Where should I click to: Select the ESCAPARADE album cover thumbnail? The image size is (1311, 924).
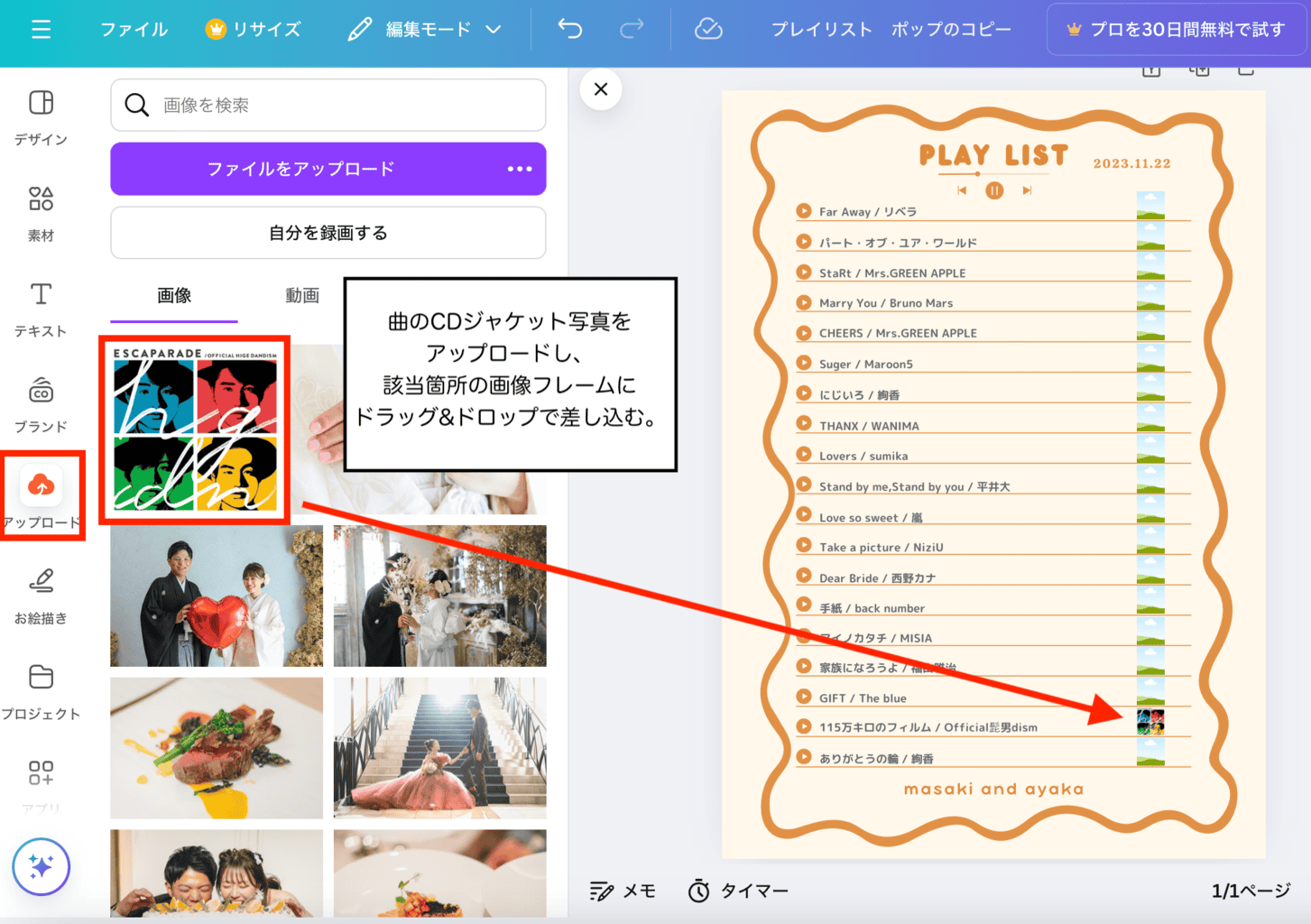point(195,430)
